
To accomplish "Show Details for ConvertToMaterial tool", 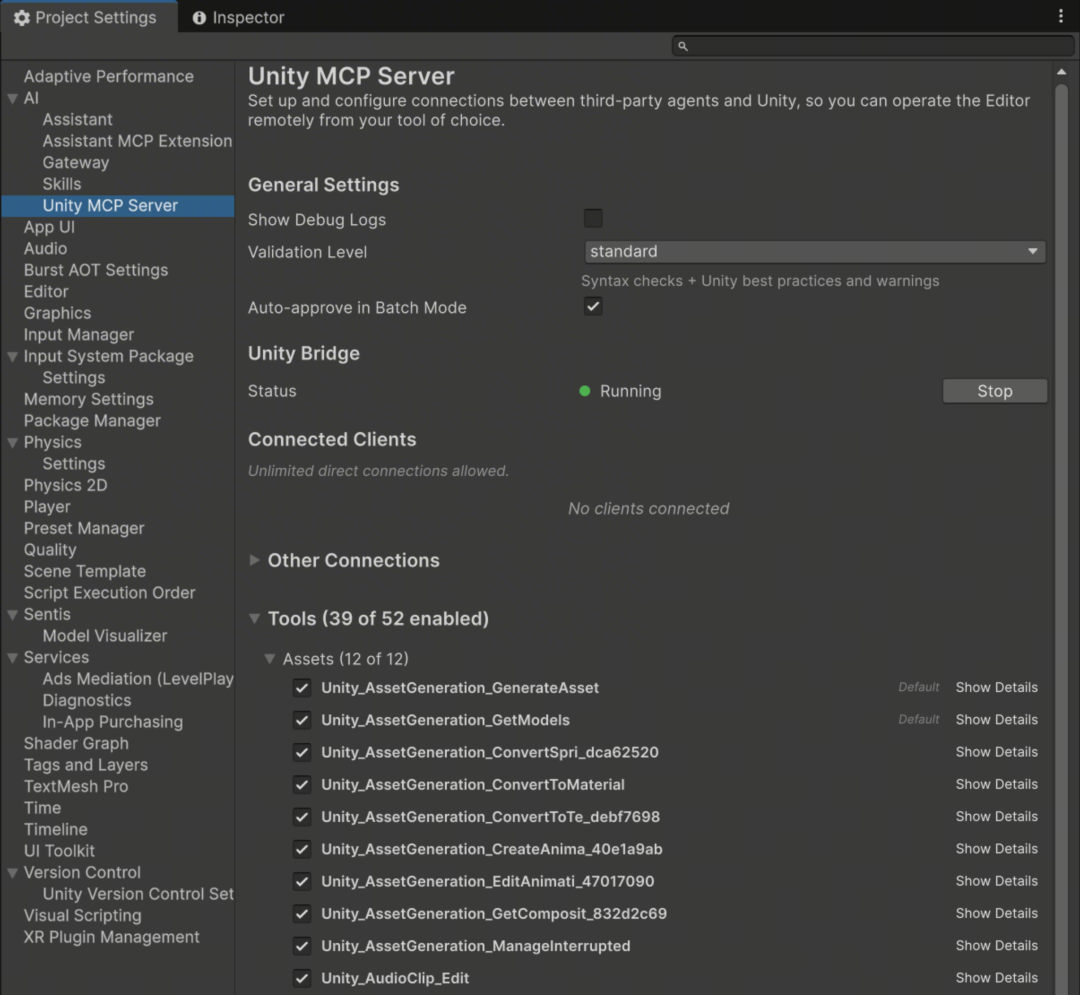I will tap(997, 784).
